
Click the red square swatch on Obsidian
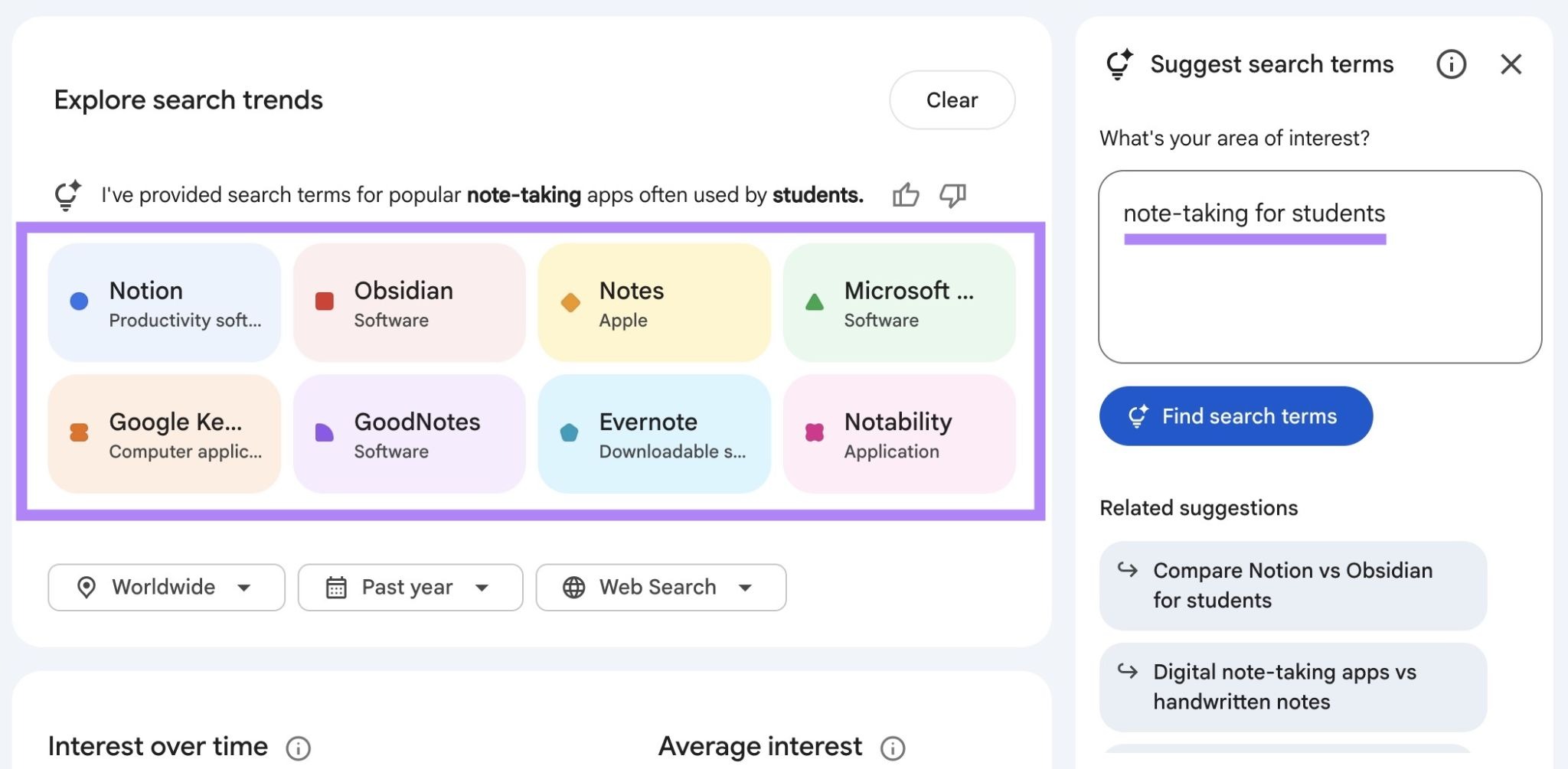[x=325, y=301]
